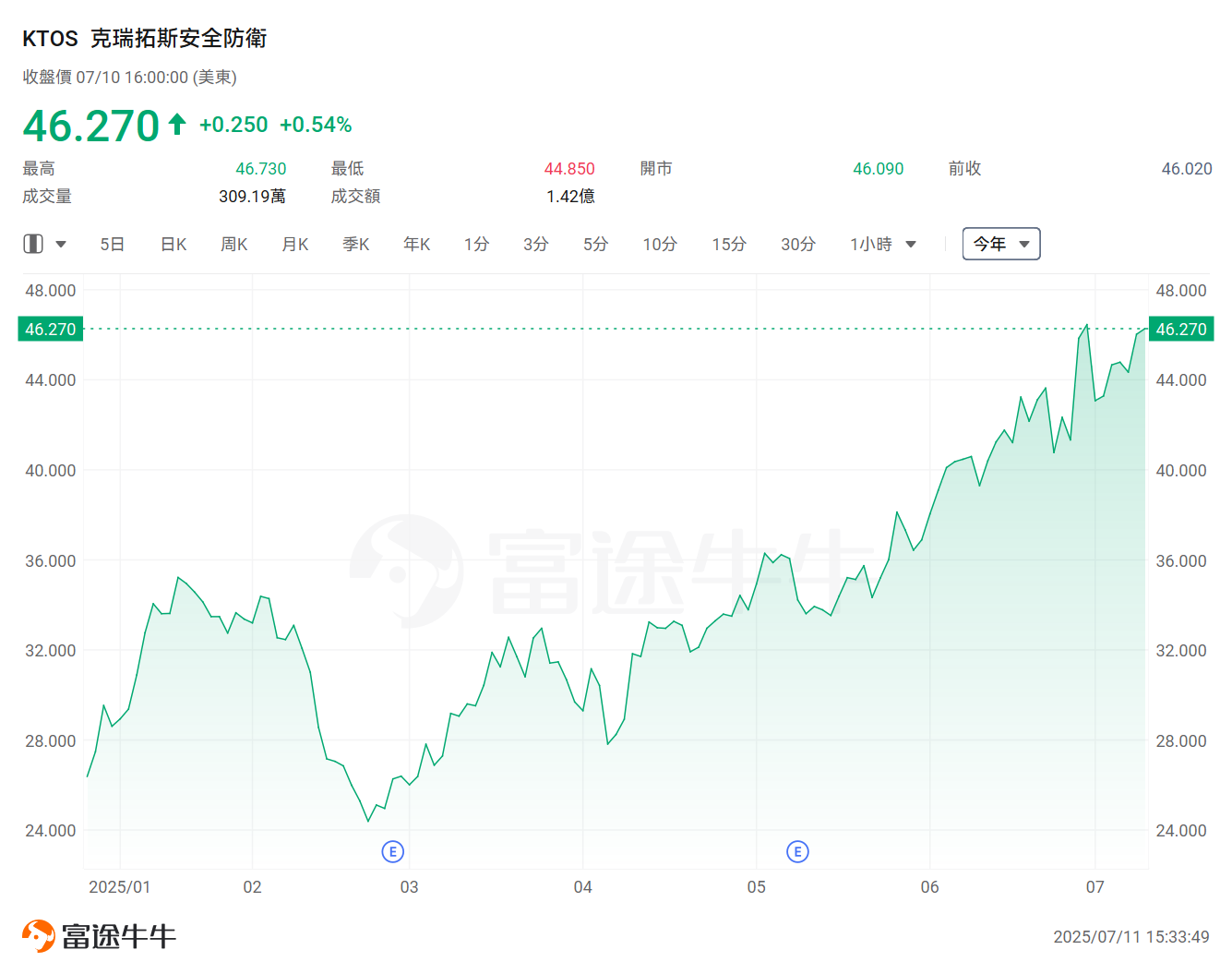Click the green price up arrow
1232x974 pixels.
[177, 124]
